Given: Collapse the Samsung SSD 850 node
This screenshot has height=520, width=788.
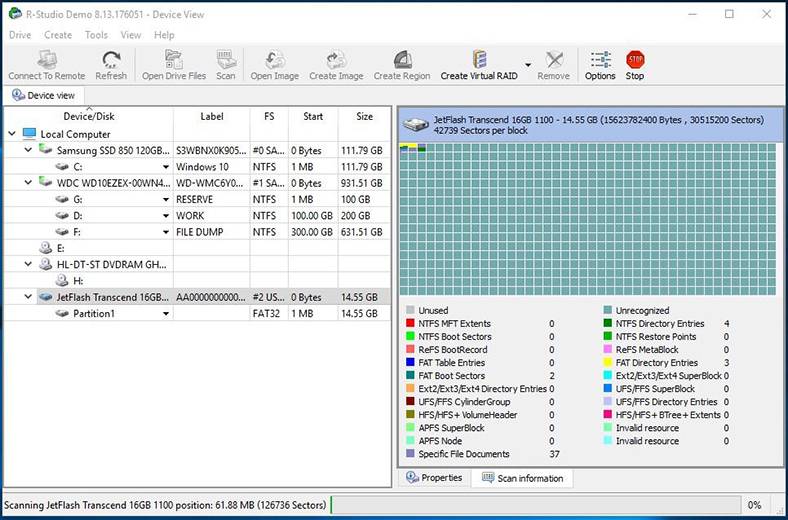Looking at the screenshot, I should (28, 150).
